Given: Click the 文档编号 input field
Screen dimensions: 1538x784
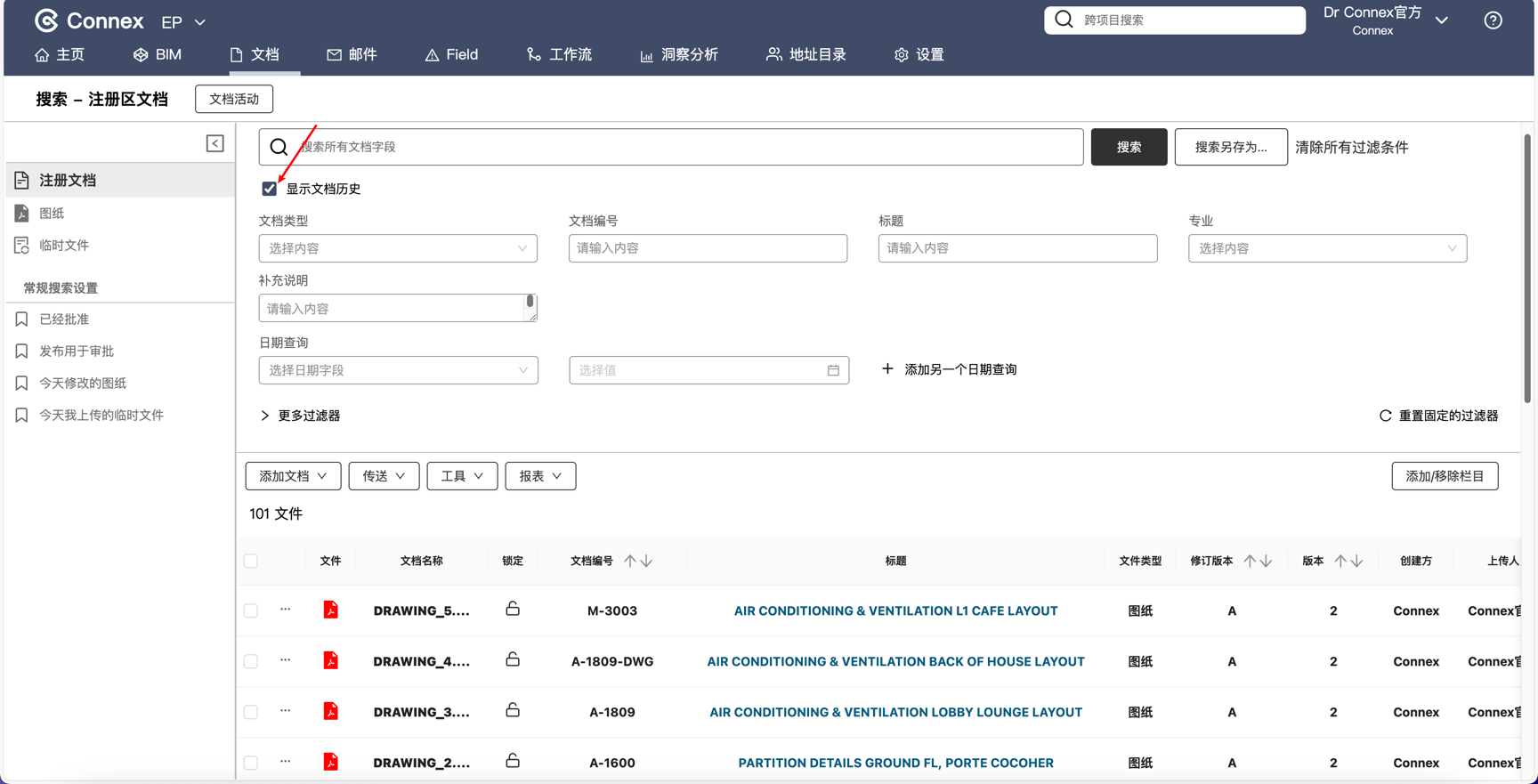Looking at the screenshot, I should [x=708, y=248].
